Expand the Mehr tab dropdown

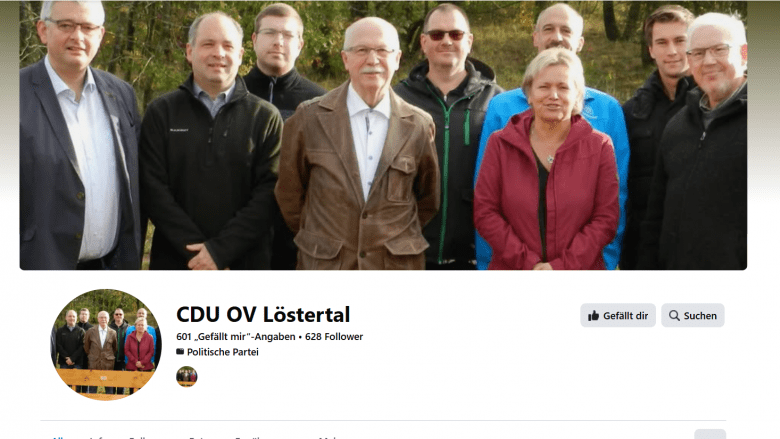(x=330, y=437)
